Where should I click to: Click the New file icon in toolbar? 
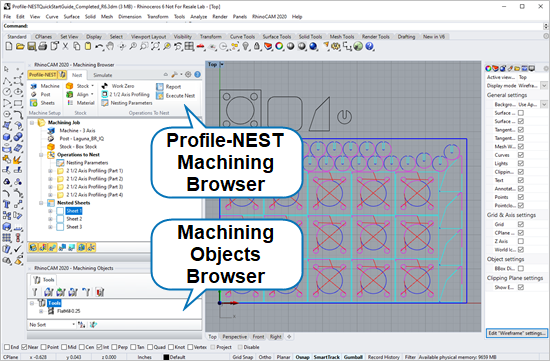[9, 46]
